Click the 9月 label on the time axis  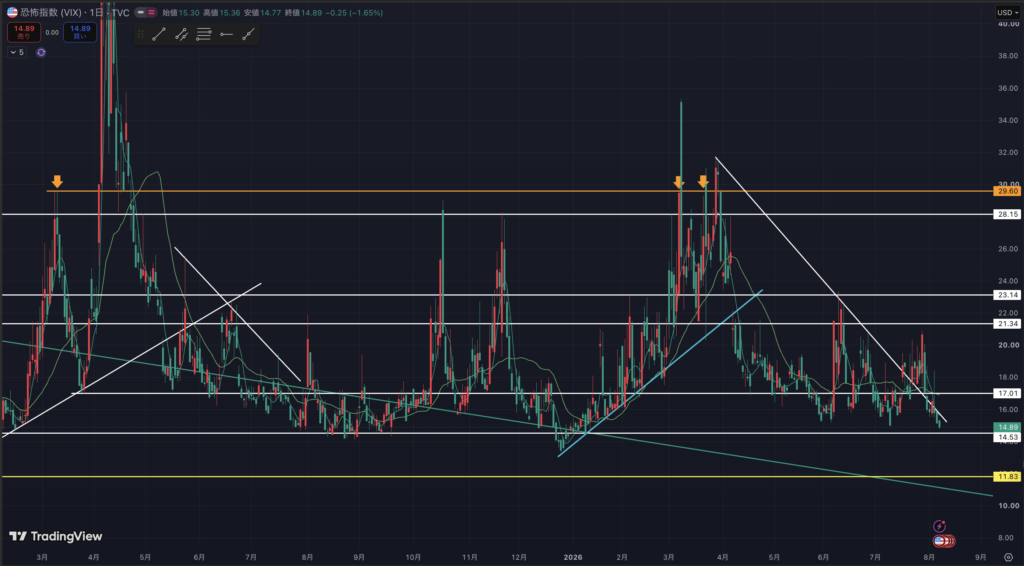tap(980, 557)
